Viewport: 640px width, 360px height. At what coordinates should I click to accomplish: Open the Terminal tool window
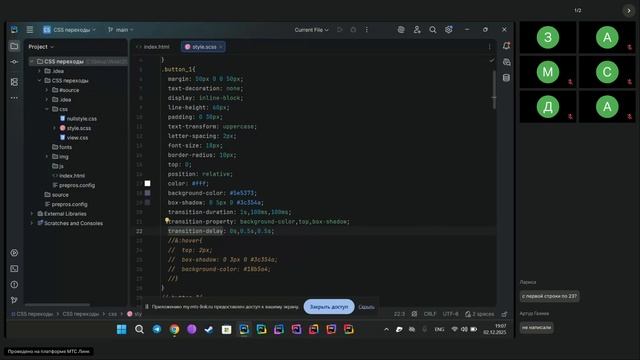point(14,269)
